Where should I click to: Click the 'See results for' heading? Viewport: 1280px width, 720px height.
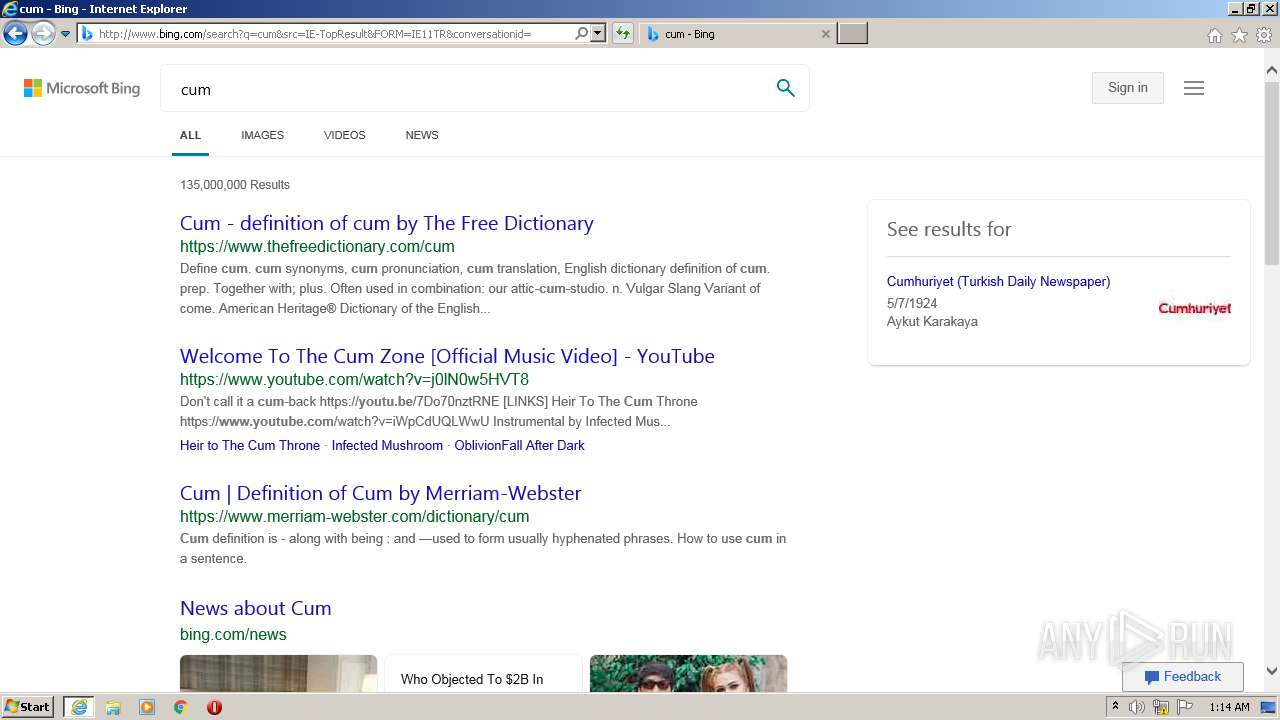[949, 229]
